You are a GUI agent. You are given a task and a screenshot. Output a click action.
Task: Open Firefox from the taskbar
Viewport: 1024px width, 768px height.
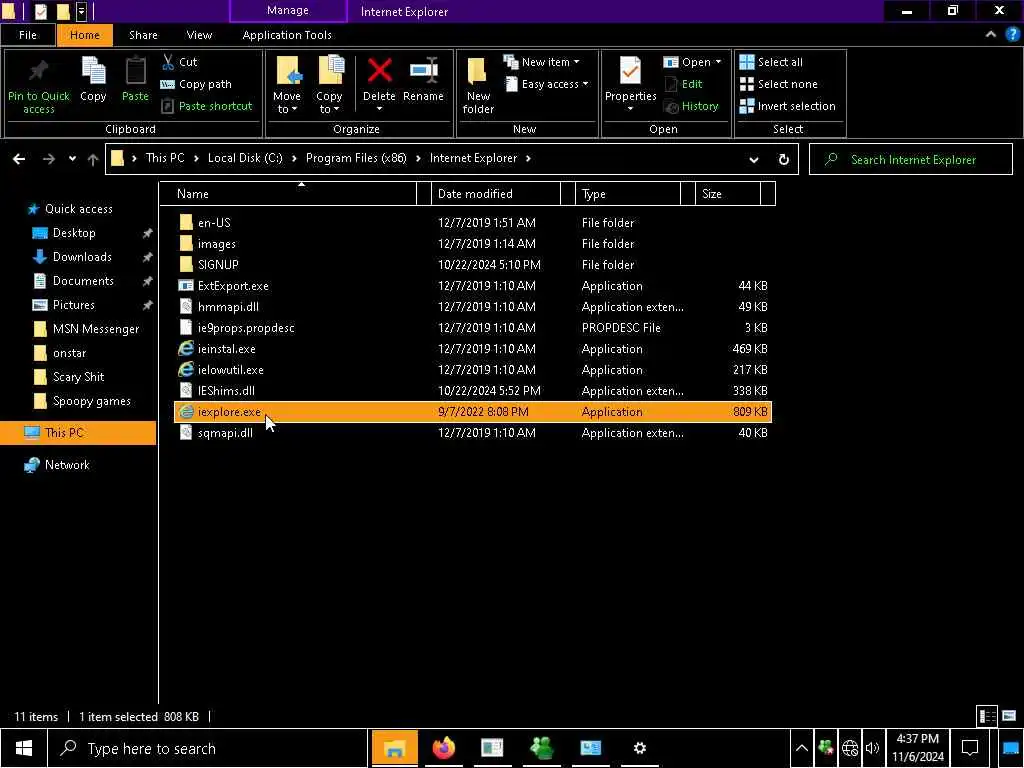pyautogui.click(x=443, y=748)
